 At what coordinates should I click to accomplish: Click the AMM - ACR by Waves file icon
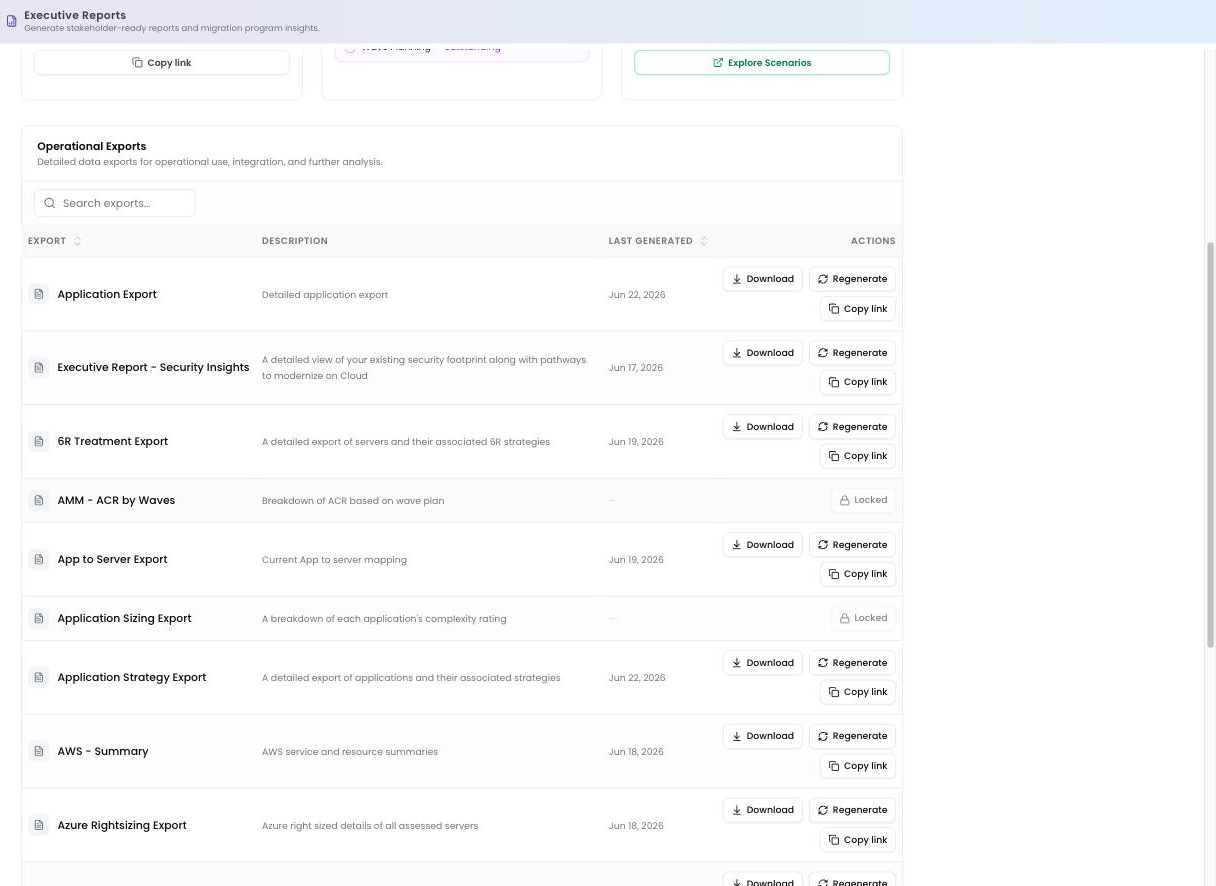point(39,500)
